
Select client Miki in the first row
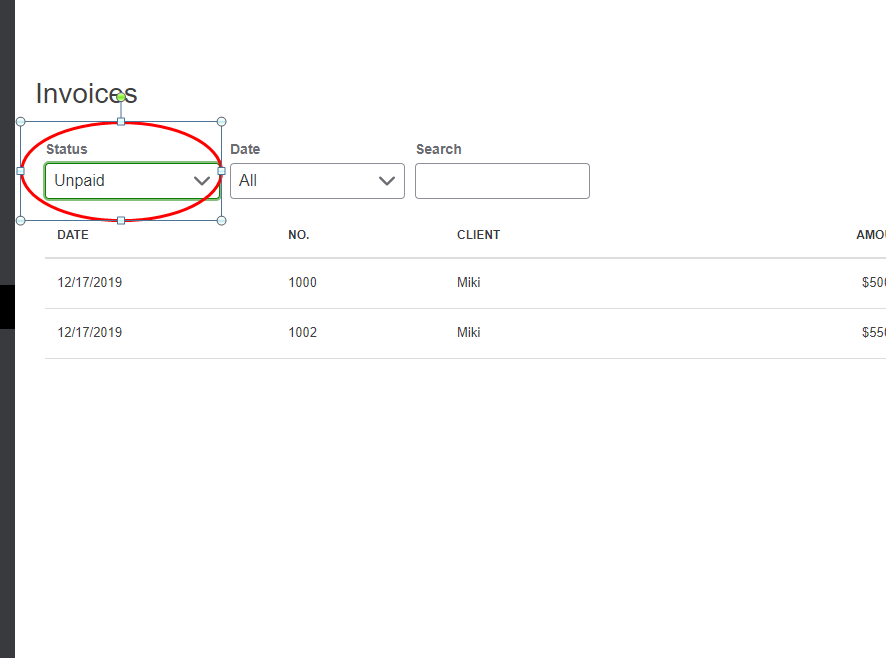(x=468, y=282)
